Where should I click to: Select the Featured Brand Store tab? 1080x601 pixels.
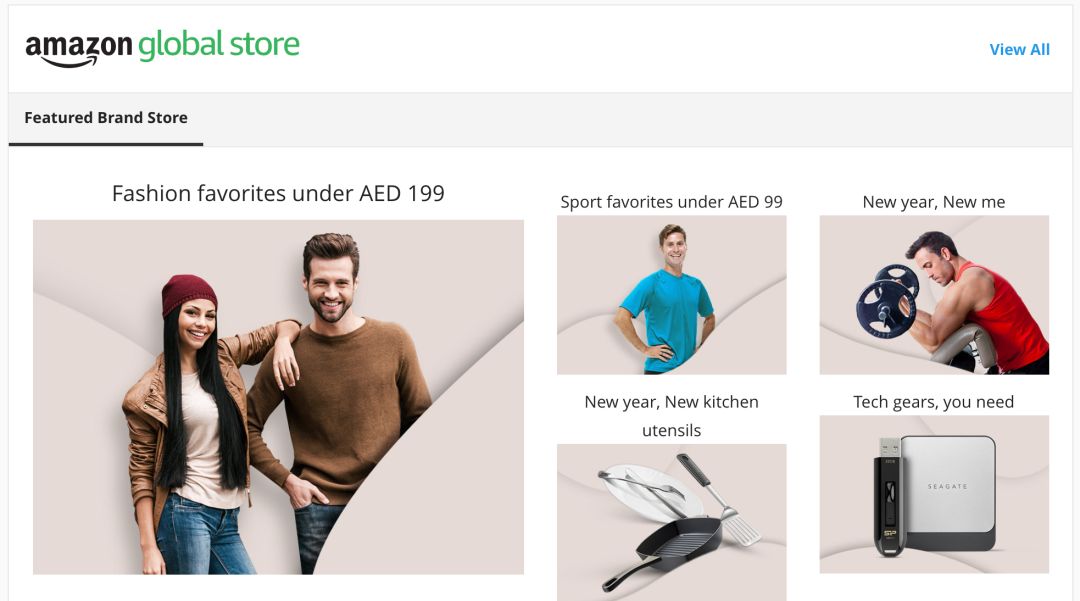coord(106,118)
